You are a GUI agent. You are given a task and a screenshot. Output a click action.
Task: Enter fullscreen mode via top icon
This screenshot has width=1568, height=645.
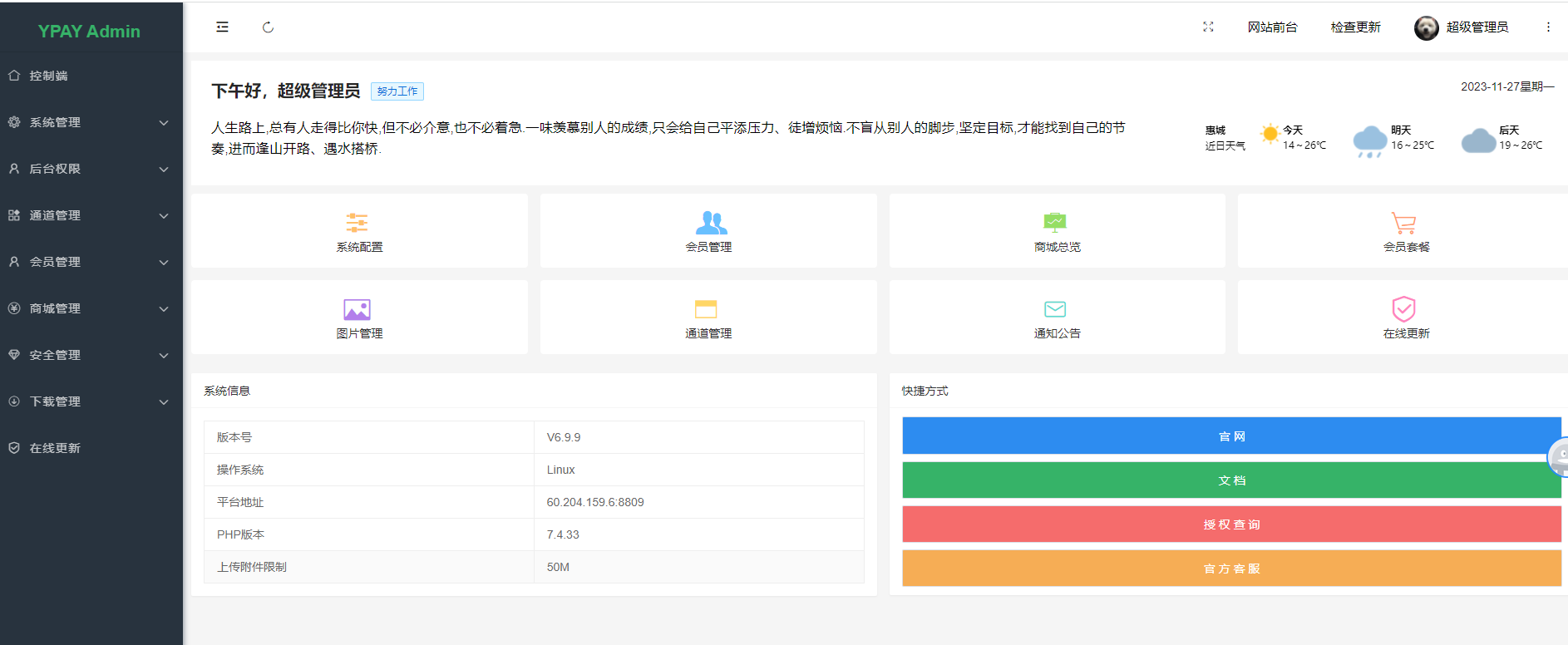pos(1208,27)
